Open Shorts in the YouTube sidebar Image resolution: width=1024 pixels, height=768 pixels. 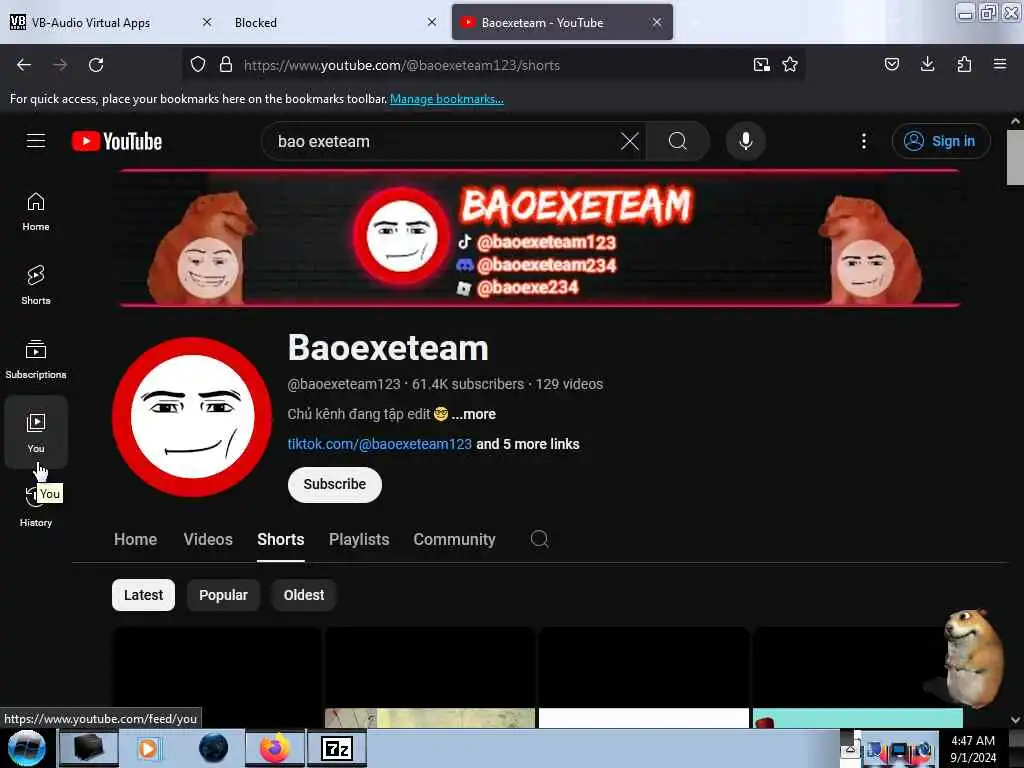coord(36,286)
